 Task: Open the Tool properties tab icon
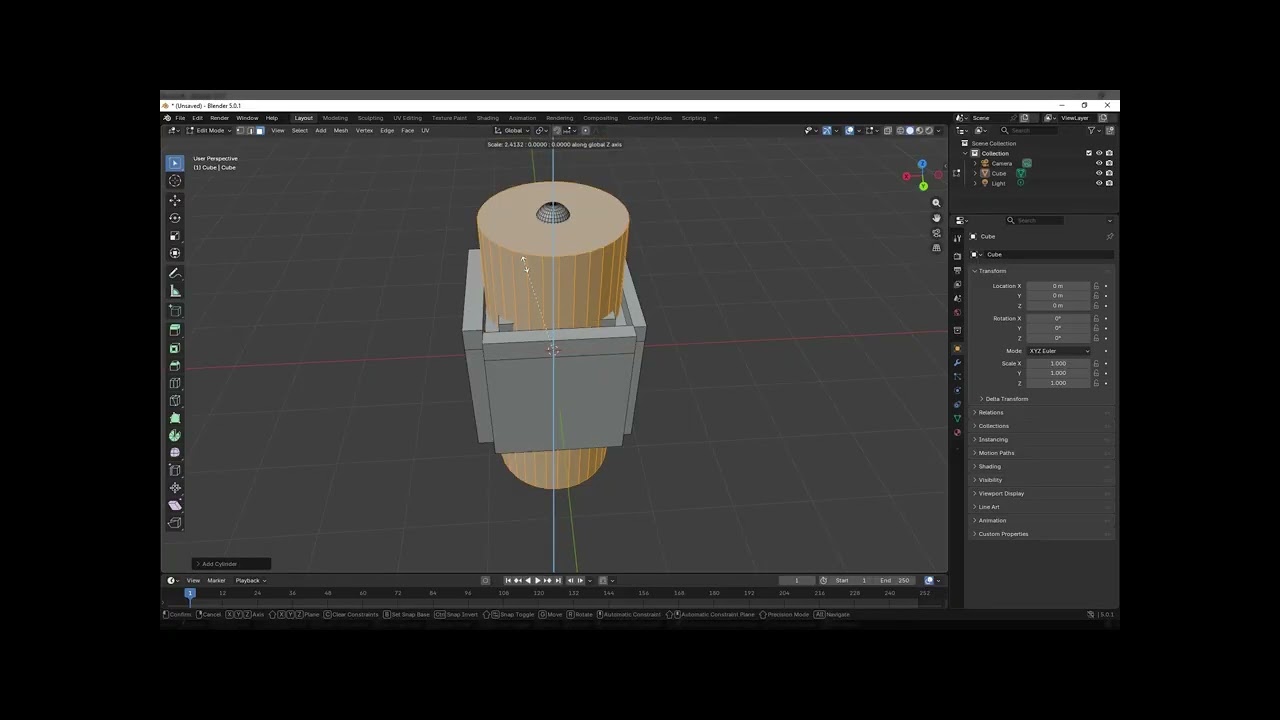click(x=957, y=238)
